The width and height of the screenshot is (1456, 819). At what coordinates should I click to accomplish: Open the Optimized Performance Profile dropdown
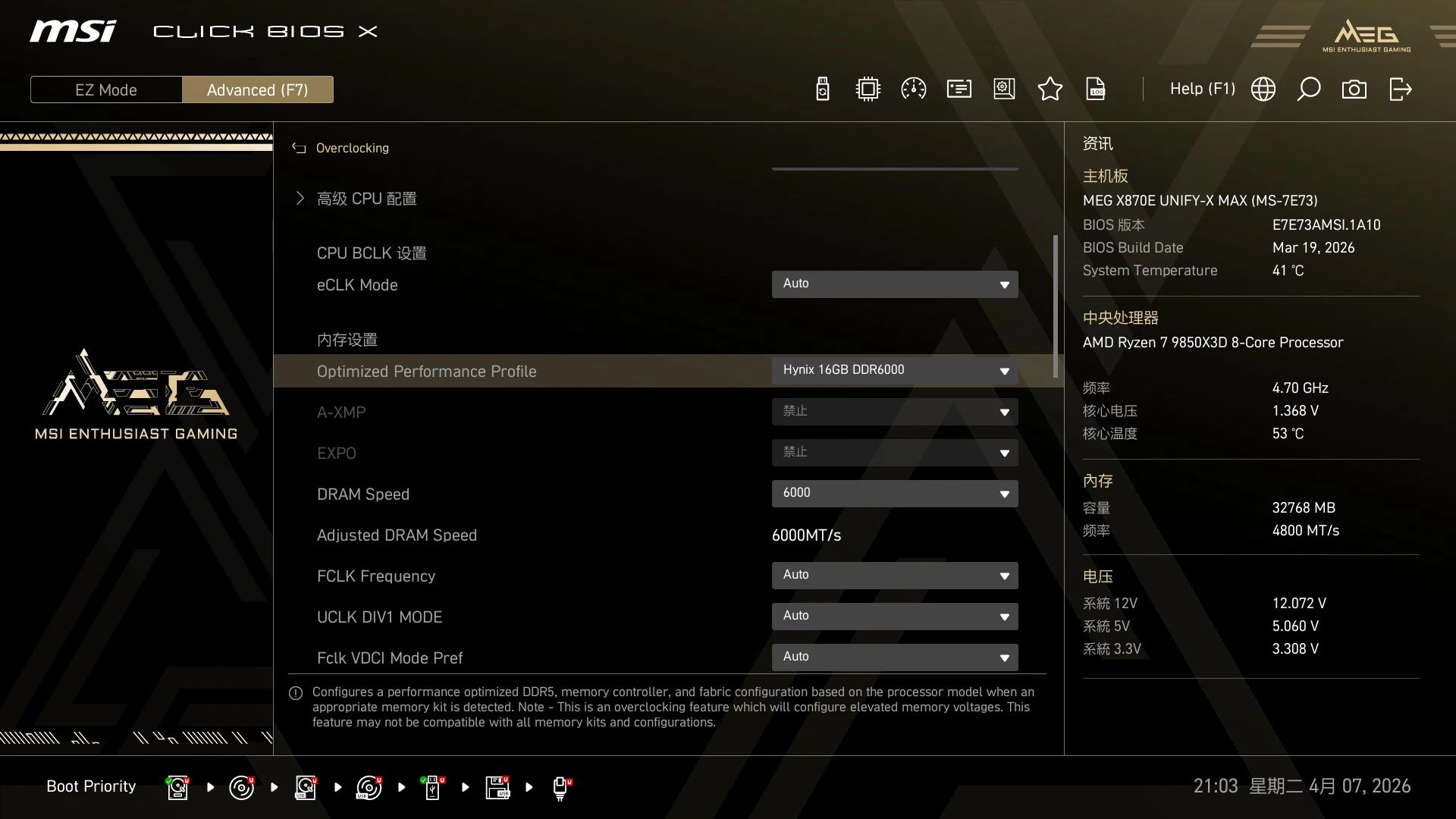coord(894,371)
